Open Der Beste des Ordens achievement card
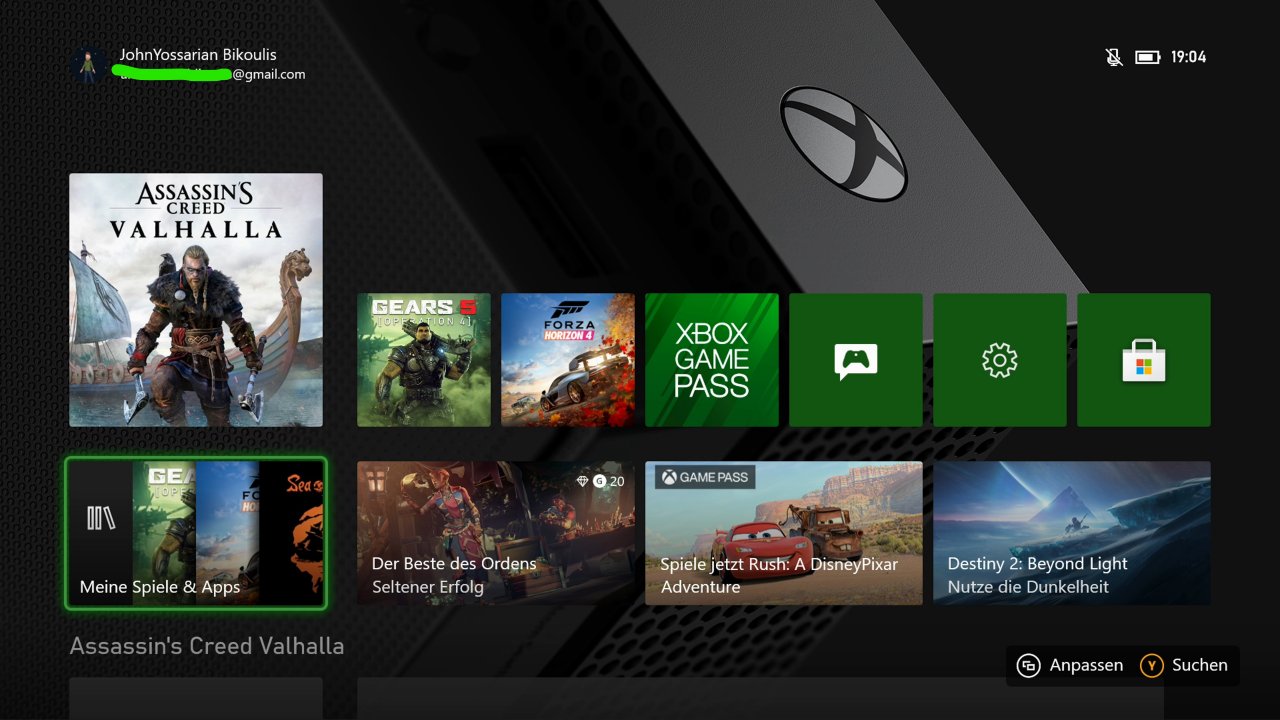 496,533
